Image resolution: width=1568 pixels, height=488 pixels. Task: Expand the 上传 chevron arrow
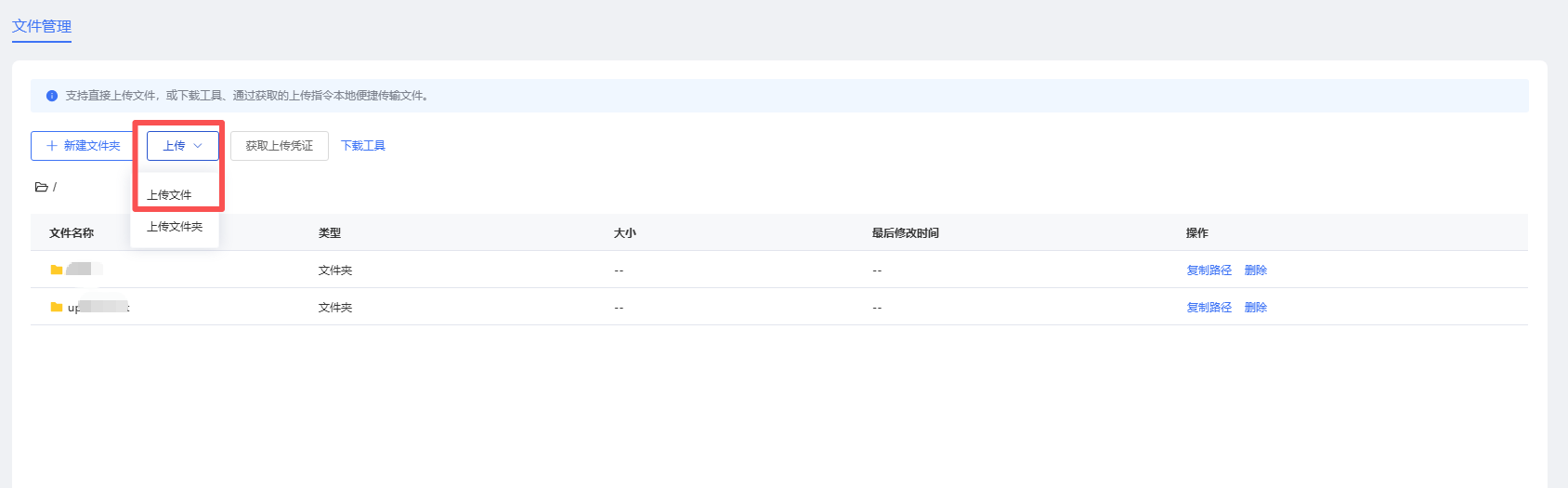coord(198,146)
